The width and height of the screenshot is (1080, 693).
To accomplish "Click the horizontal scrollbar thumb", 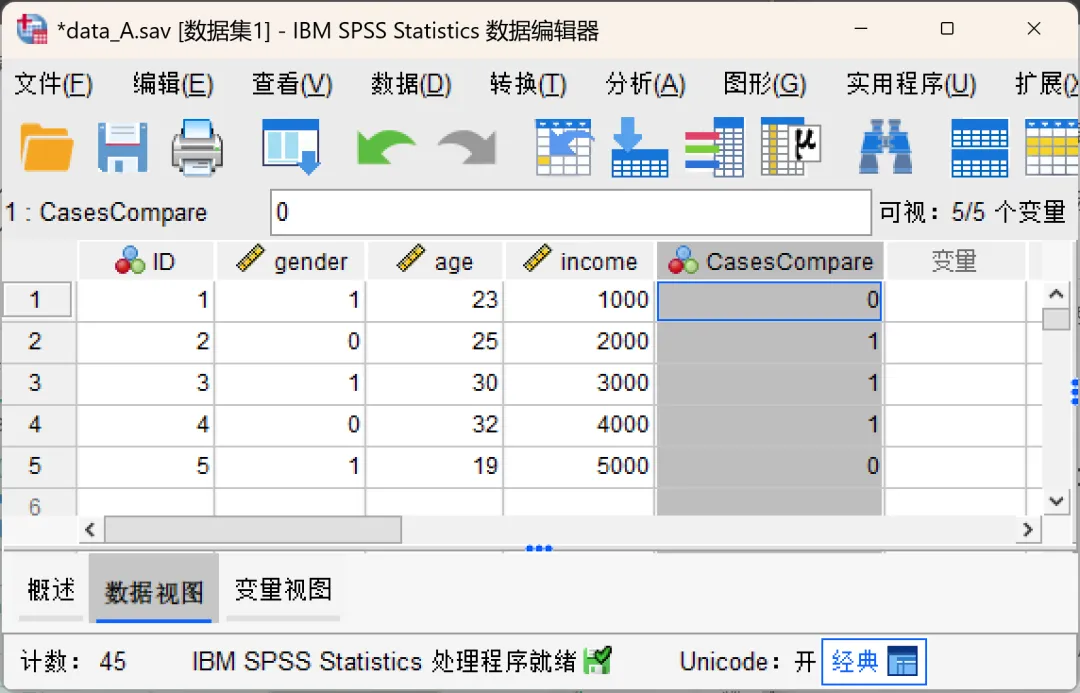I will 253,530.
